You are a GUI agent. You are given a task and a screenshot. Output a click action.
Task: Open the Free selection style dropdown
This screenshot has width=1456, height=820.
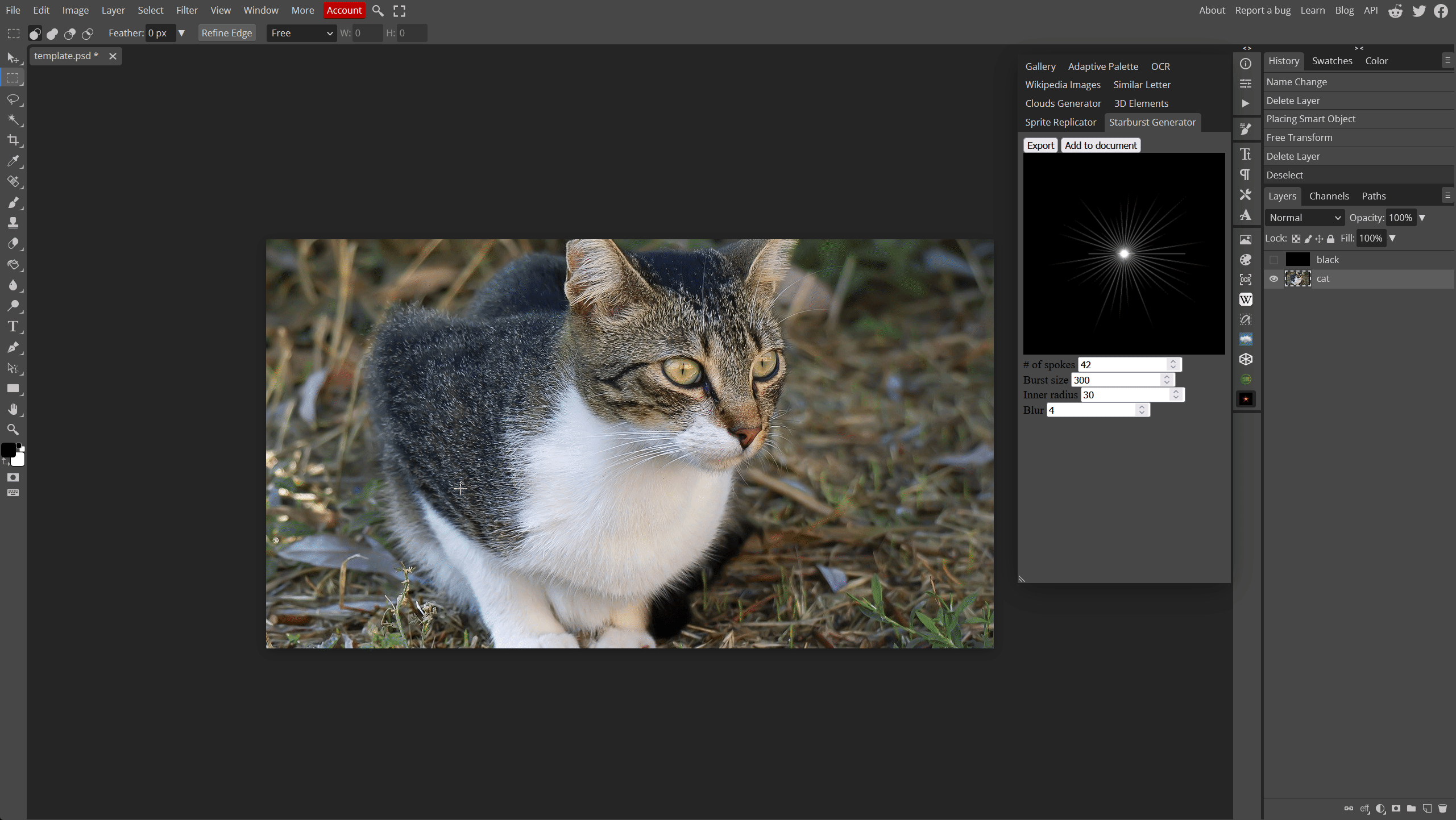[x=301, y=33]
